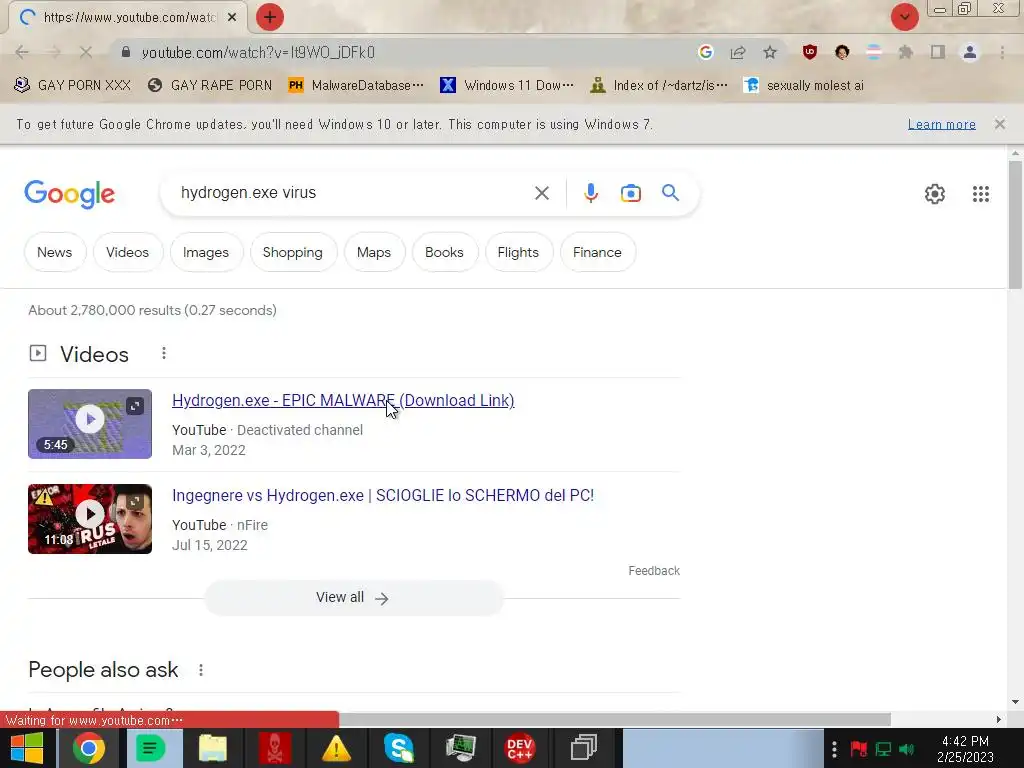Open the red skull taskbar icon
Viewport: 1024px width, 768px height.
pyautogui.click(x=275, y=748)
